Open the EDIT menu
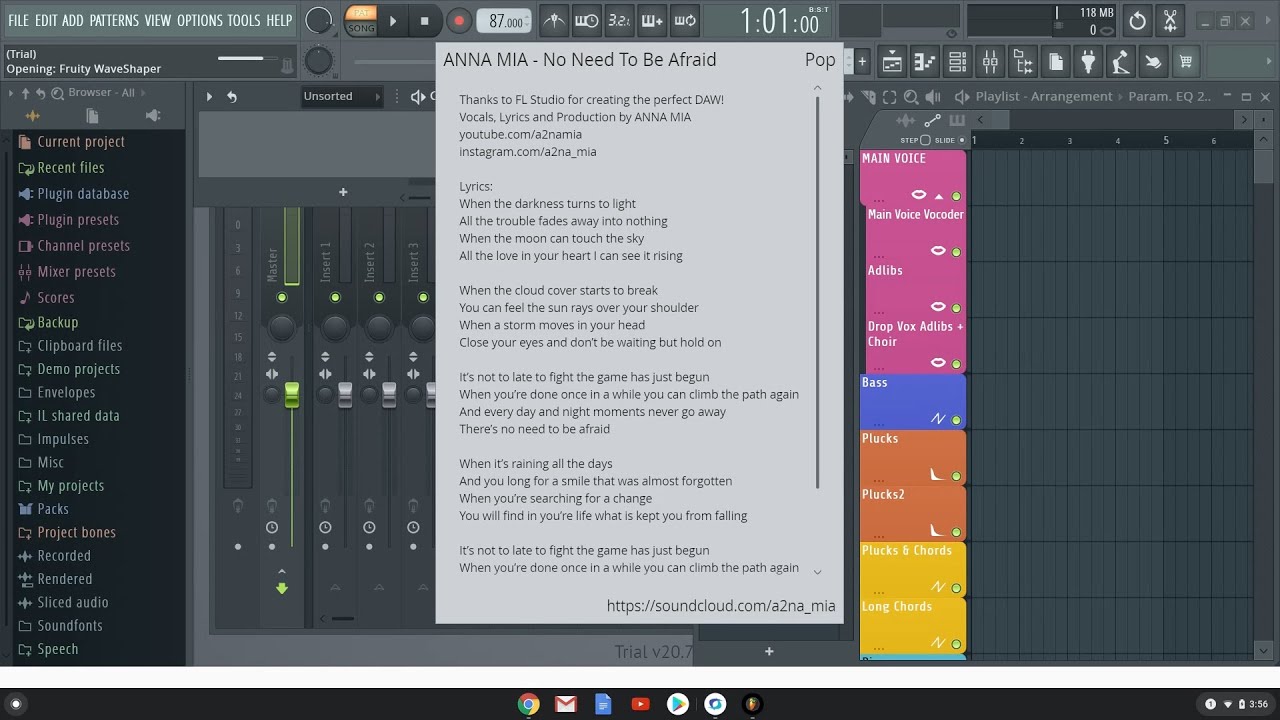Screen dimensions: 1280x720 (x=46, y=20)
